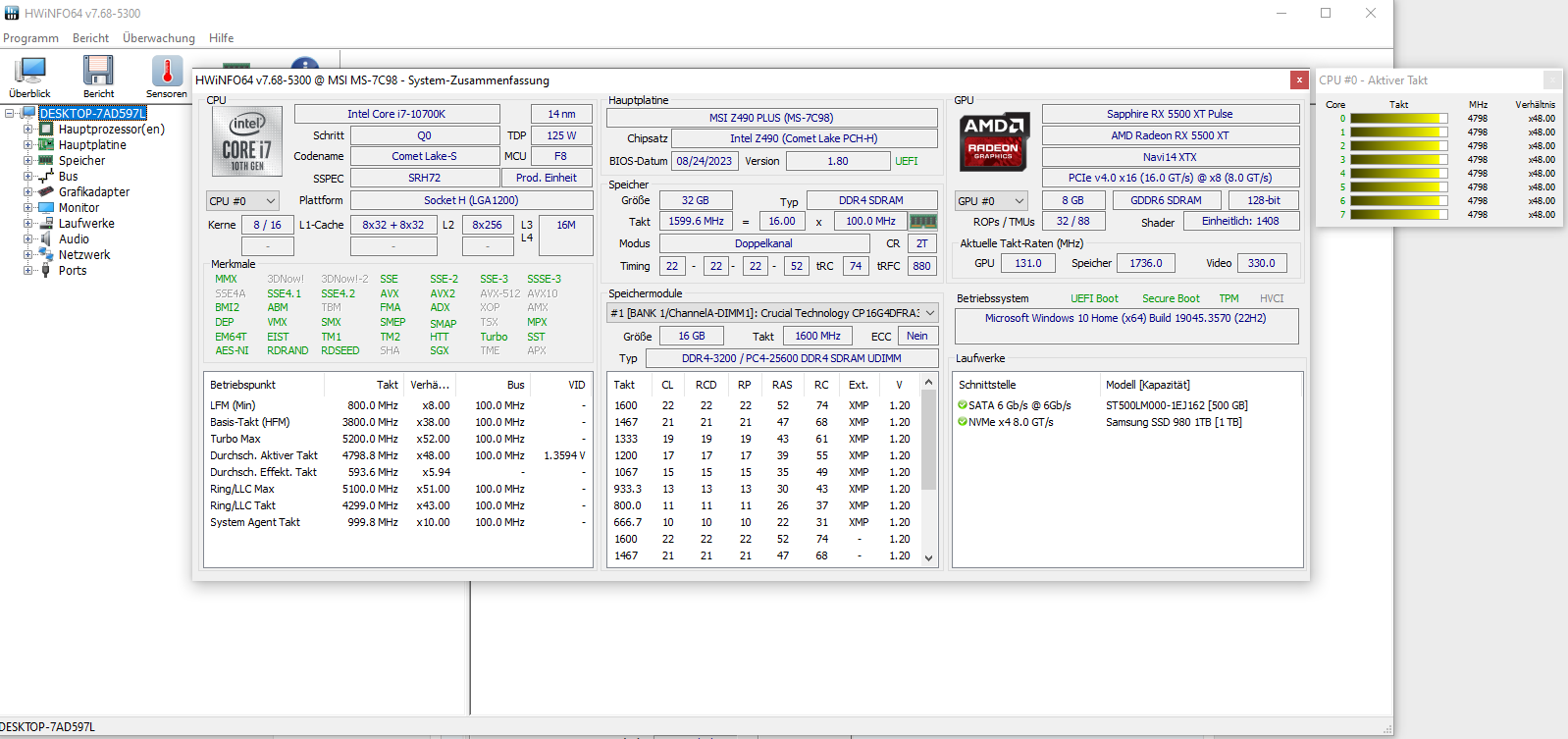Open the Bericht menu

tap(90, 38)
